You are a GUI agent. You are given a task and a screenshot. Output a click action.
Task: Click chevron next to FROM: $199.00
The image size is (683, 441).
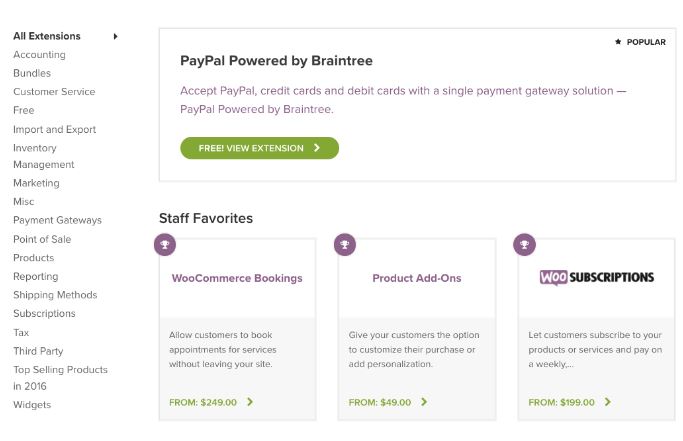608,402
